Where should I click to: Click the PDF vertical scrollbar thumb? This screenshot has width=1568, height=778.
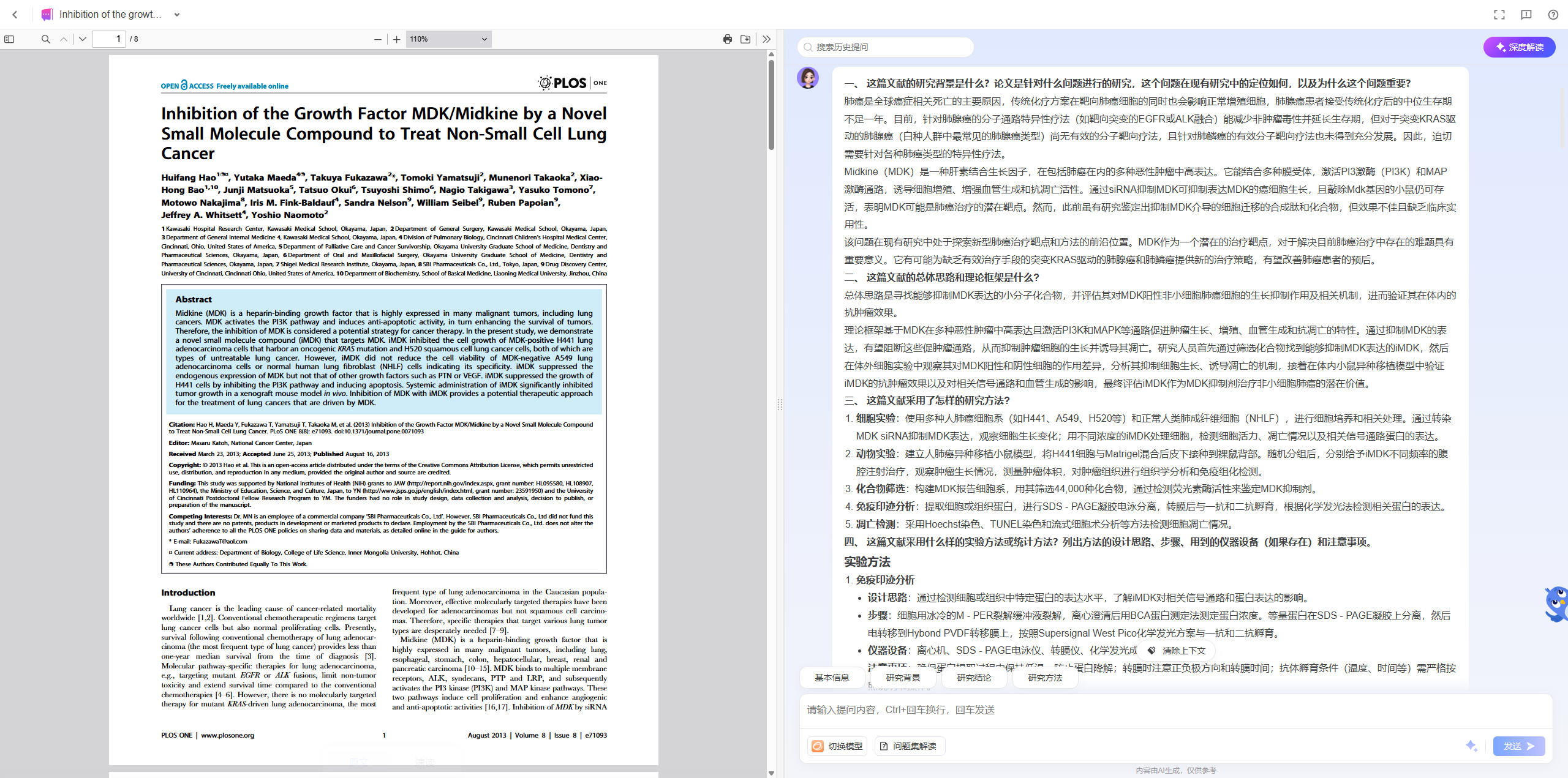[x=771, y=104]
